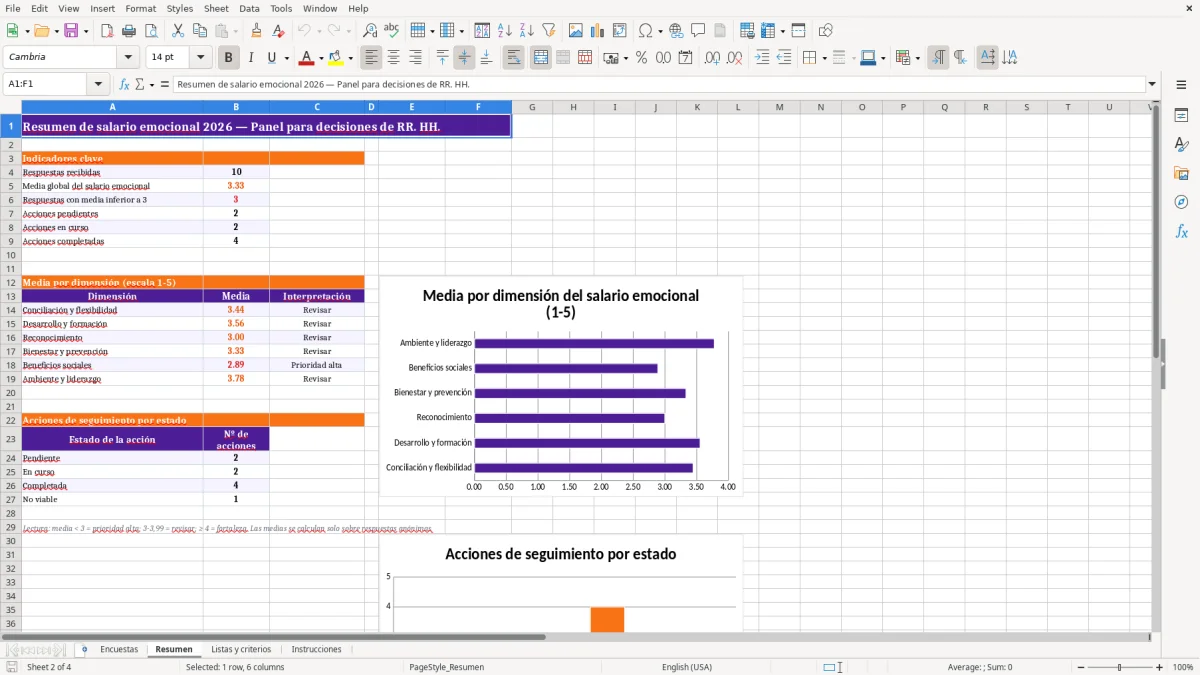Activate Clone Formatting paintbrush
This screenshot has height=675, width=1200.
[x=256, y=31]
